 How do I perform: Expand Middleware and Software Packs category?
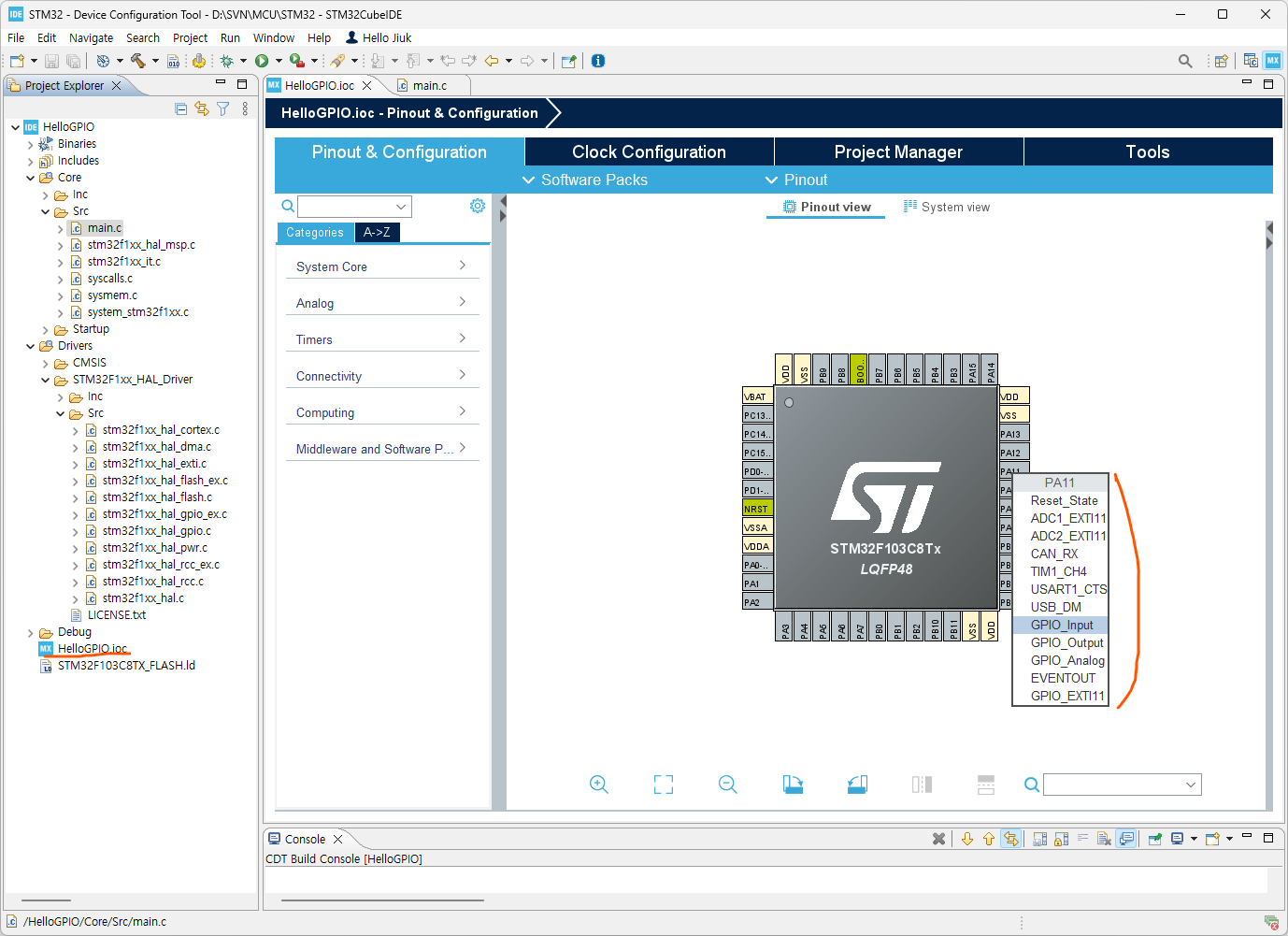click(382, 449)
